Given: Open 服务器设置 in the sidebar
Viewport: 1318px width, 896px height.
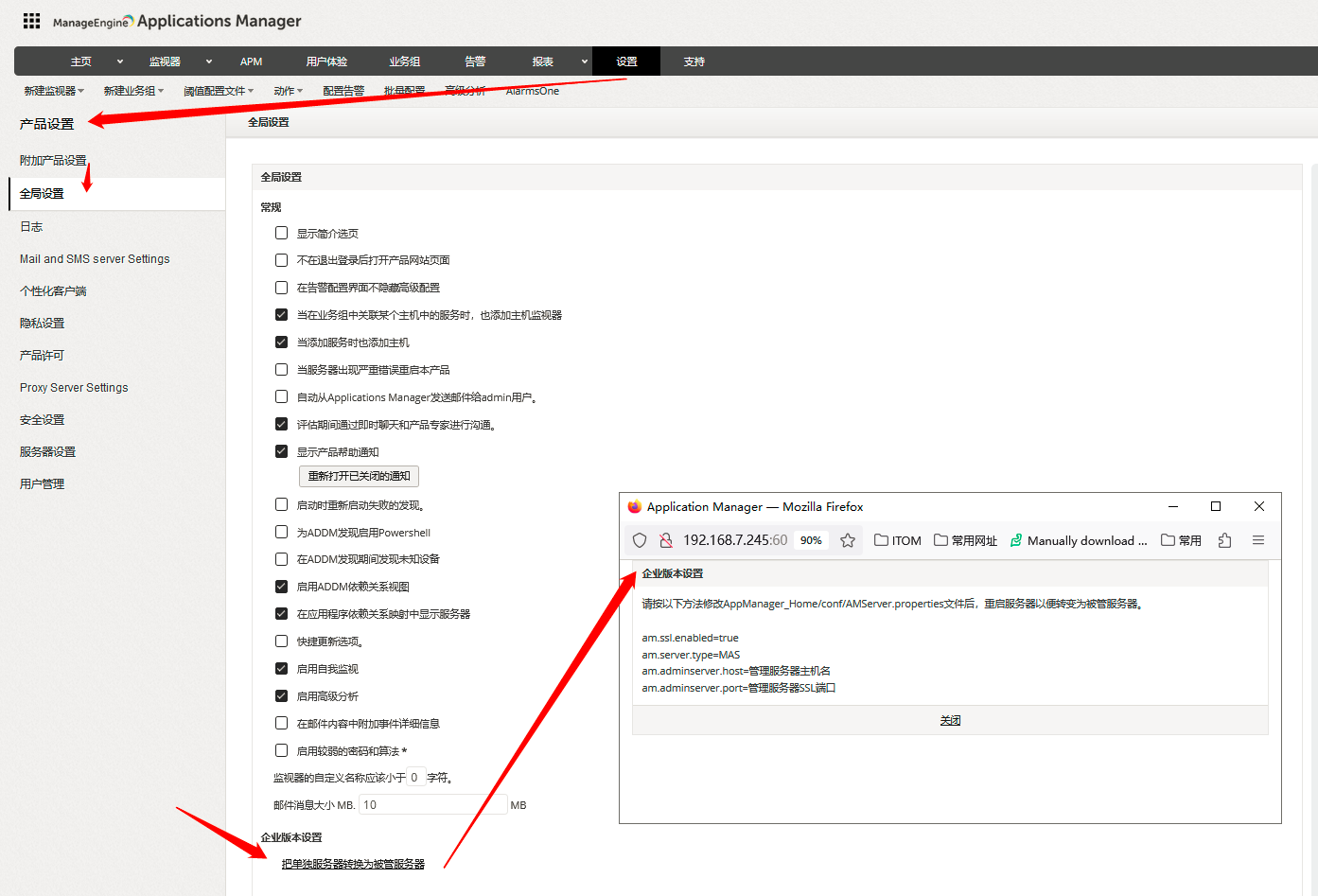Looking at the screenshot, I should click(47, 452).
